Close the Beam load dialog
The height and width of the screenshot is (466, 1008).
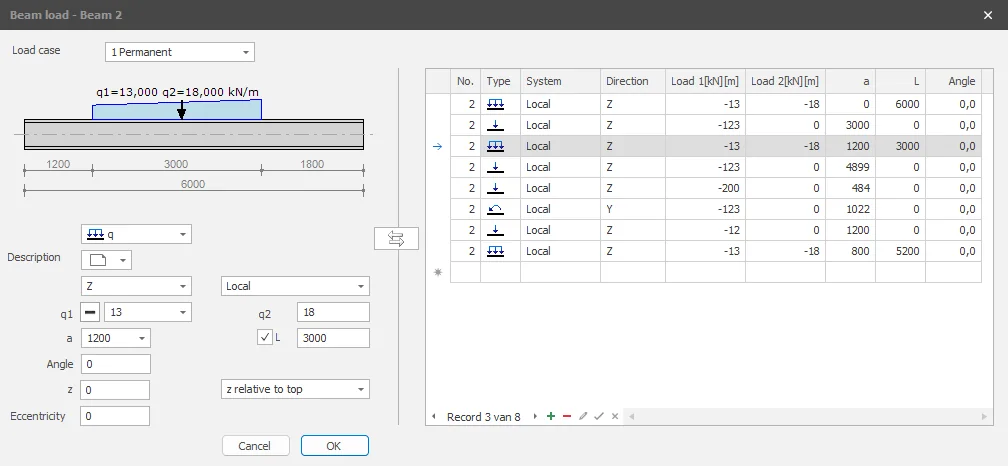pos(988,15)
